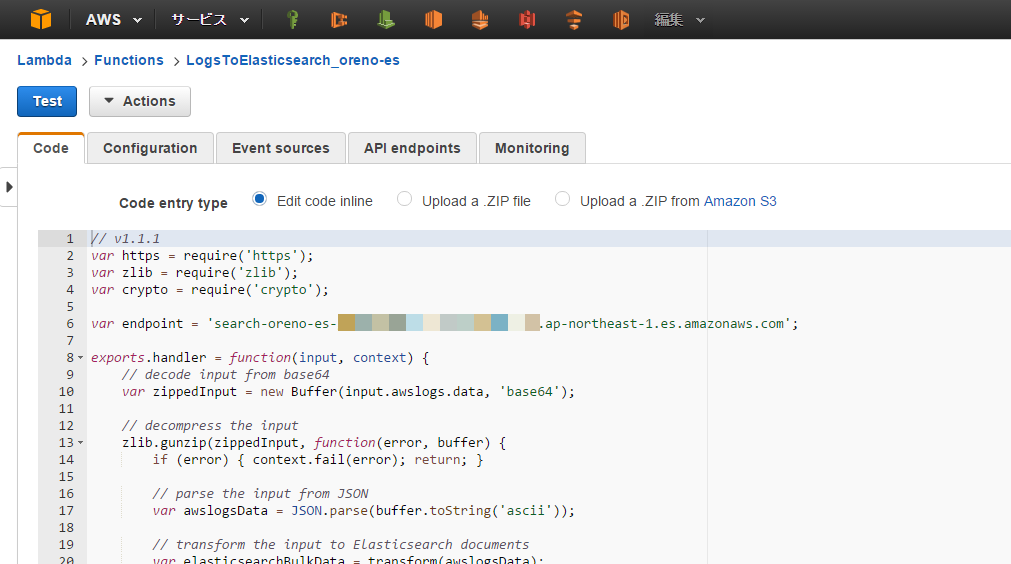Switch to the Code tab
This screenshot has width=1011, height=564.
click(51, 148)
